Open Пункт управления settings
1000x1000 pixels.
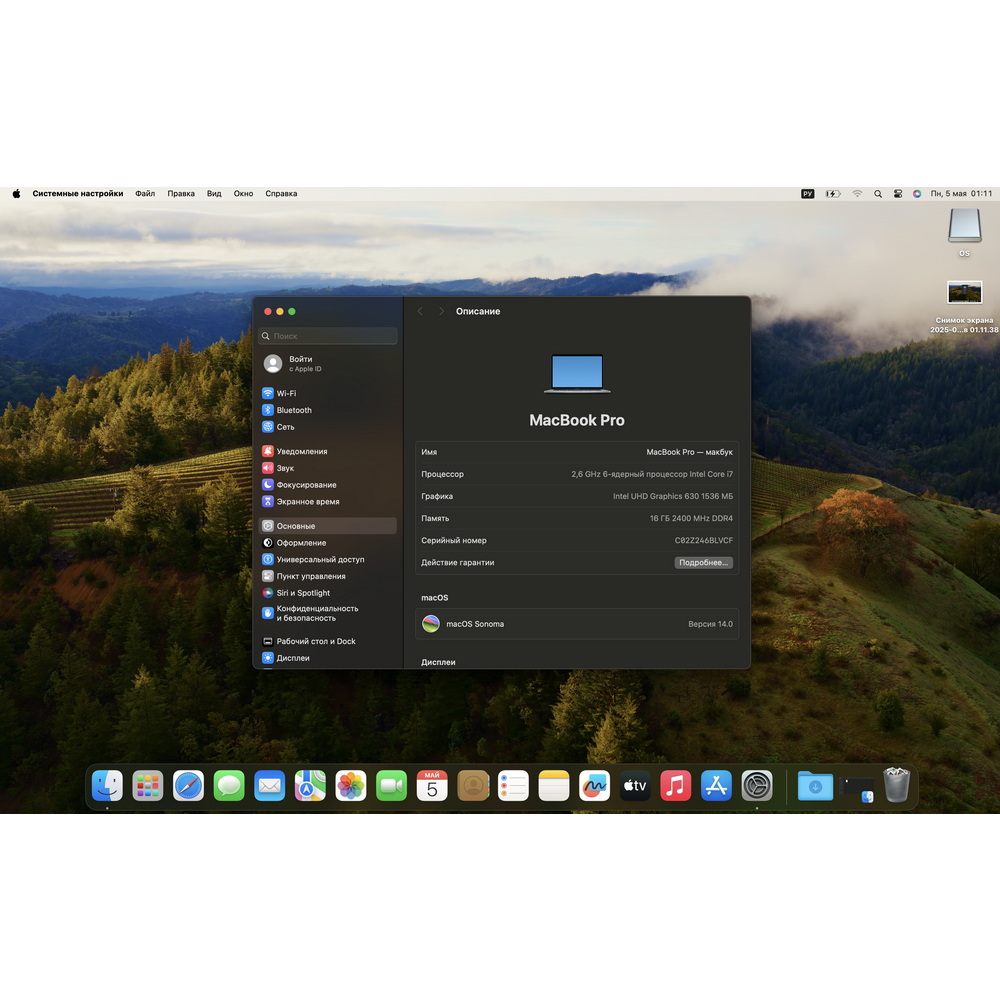click(328, 576)
